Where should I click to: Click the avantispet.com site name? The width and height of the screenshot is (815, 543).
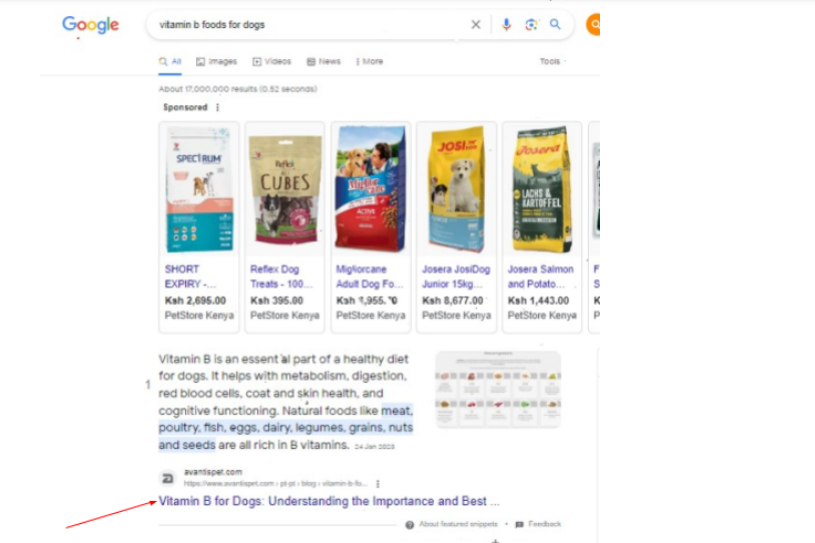coord(213,472)
